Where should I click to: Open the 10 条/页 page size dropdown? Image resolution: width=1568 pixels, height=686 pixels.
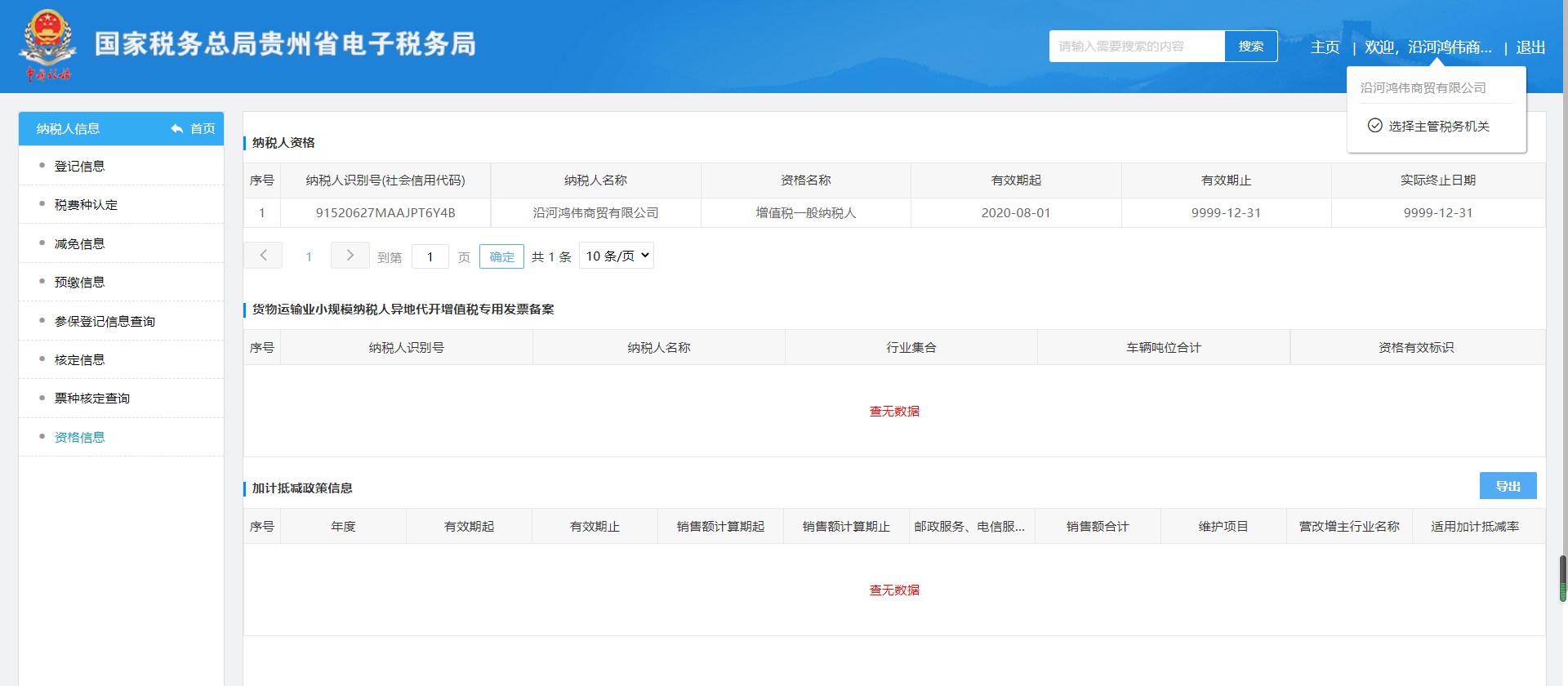click(x=617, y=256)
